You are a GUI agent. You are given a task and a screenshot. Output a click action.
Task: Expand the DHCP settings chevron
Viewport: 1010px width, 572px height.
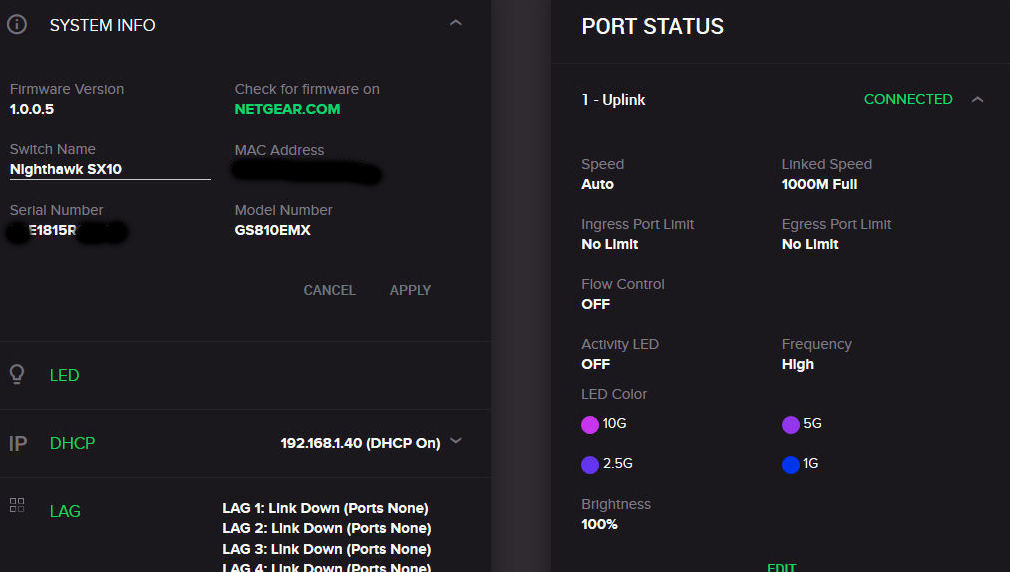pyautogui.click(x=456, y=441)
